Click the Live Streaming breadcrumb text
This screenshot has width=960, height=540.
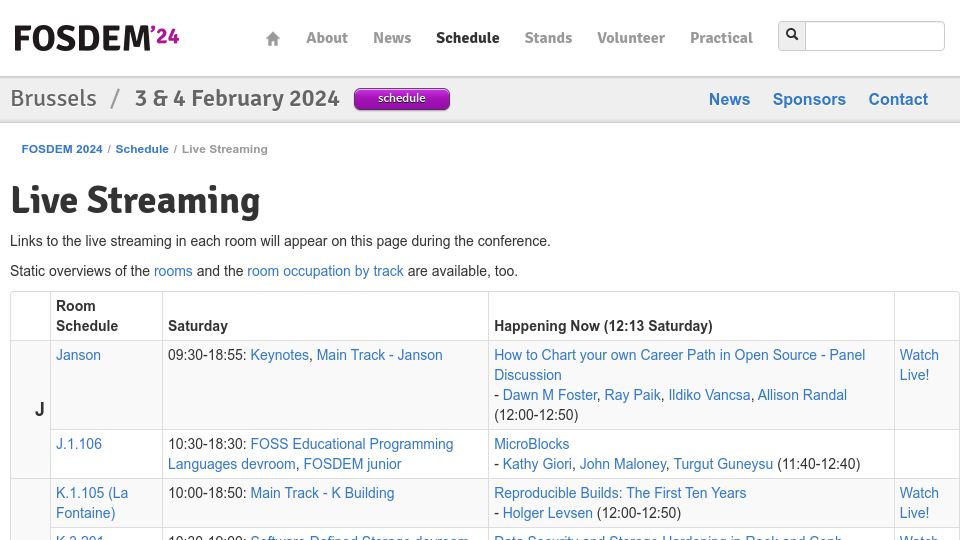(x=225, y=149)
